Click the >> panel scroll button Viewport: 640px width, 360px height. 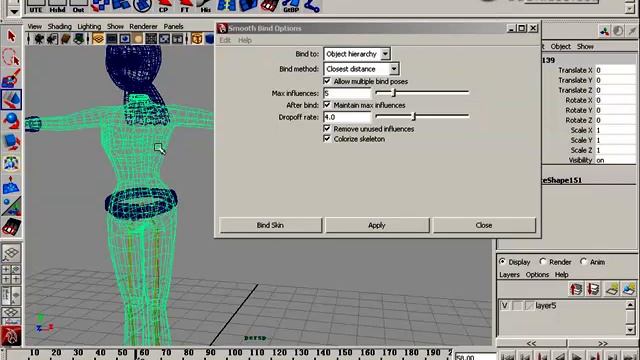(603, 343)
